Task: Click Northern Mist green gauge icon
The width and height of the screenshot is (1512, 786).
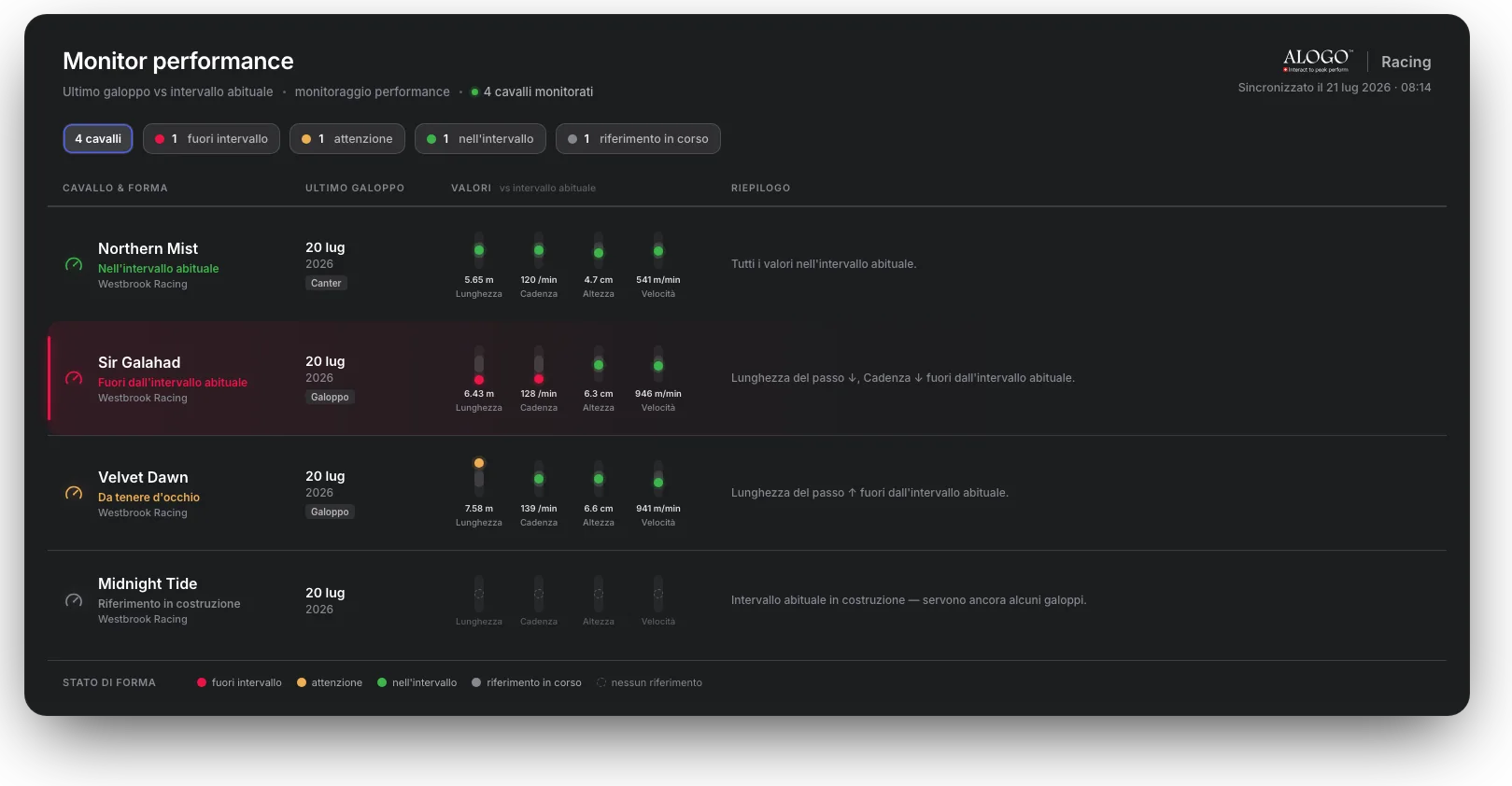Action: [x=74, y=265]
